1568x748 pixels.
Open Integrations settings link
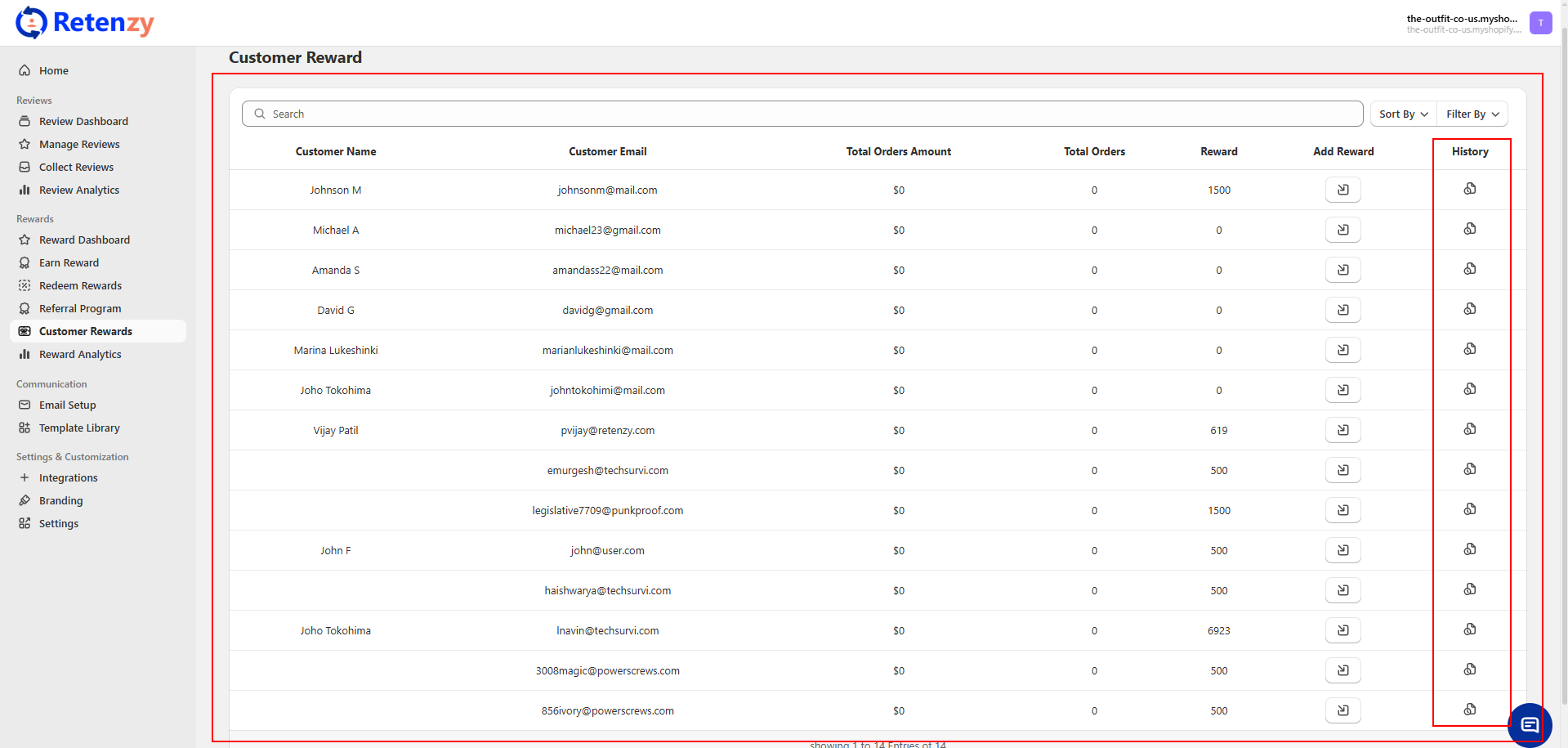(68, 478)
